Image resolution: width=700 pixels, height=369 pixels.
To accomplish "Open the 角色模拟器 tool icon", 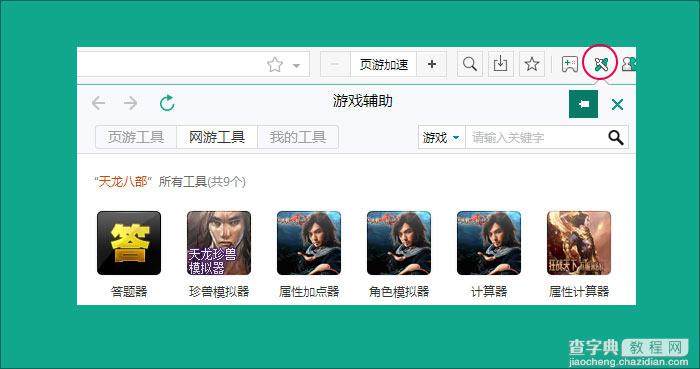I will tap(399, 243).
